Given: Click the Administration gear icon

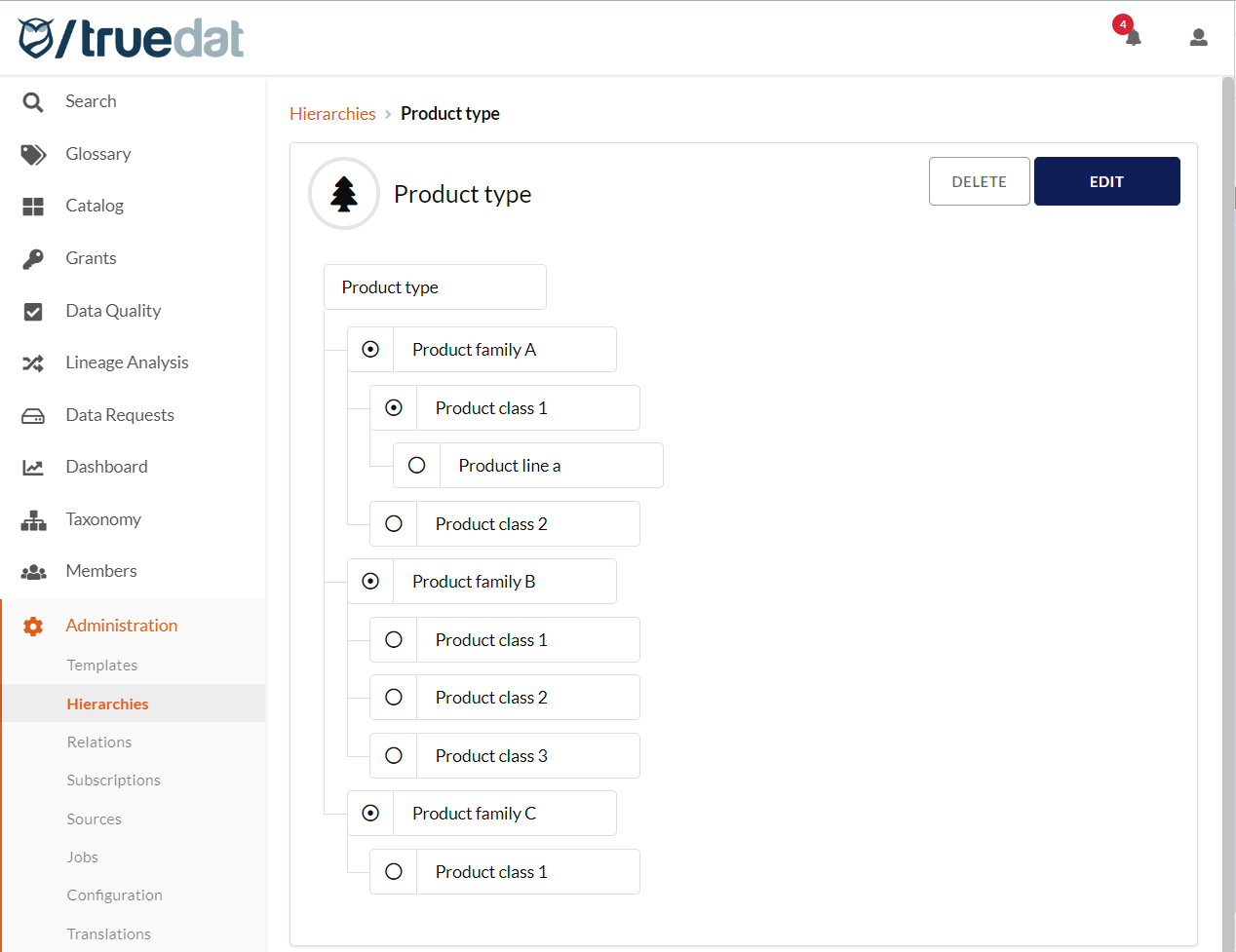Looking at the screenshot, I should pyautogui.click(x=33, y=627).
